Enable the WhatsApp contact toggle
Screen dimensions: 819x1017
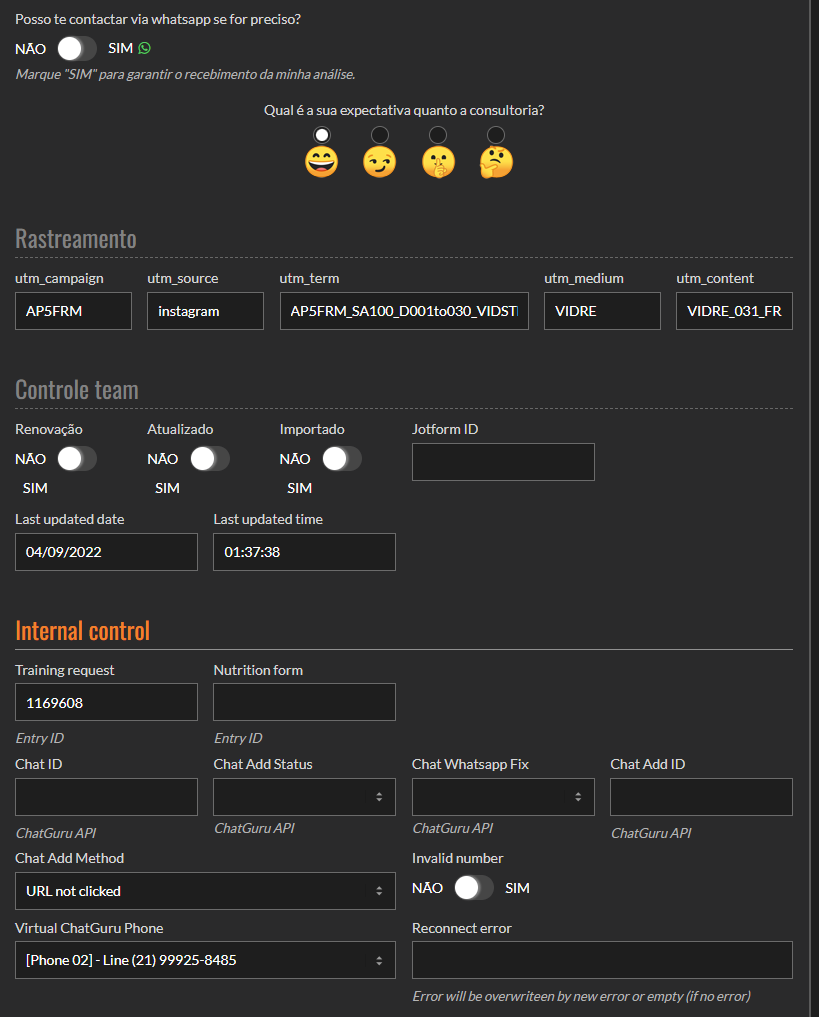tap(77, 48)
